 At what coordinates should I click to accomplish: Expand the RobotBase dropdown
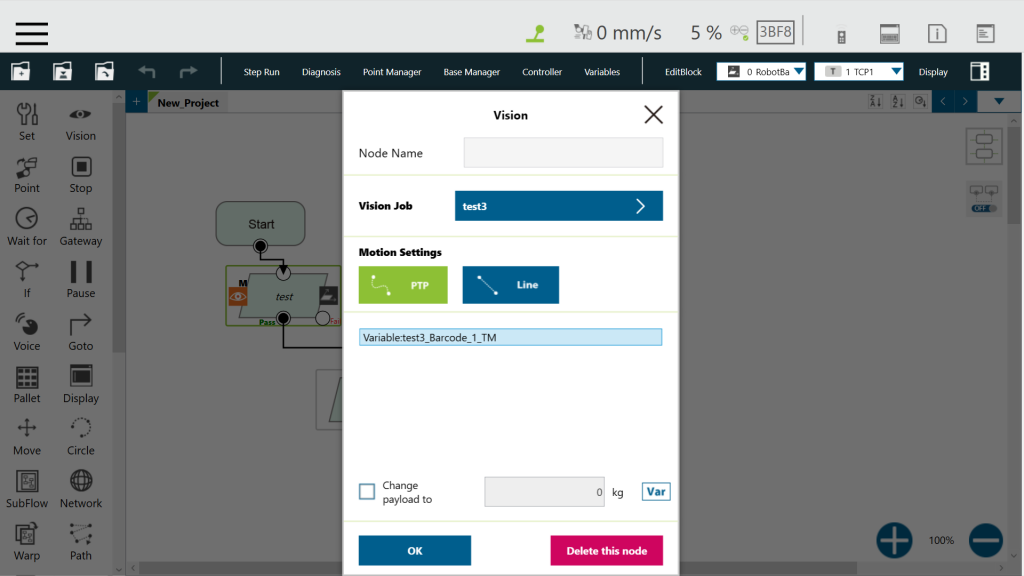coord(761,72)
